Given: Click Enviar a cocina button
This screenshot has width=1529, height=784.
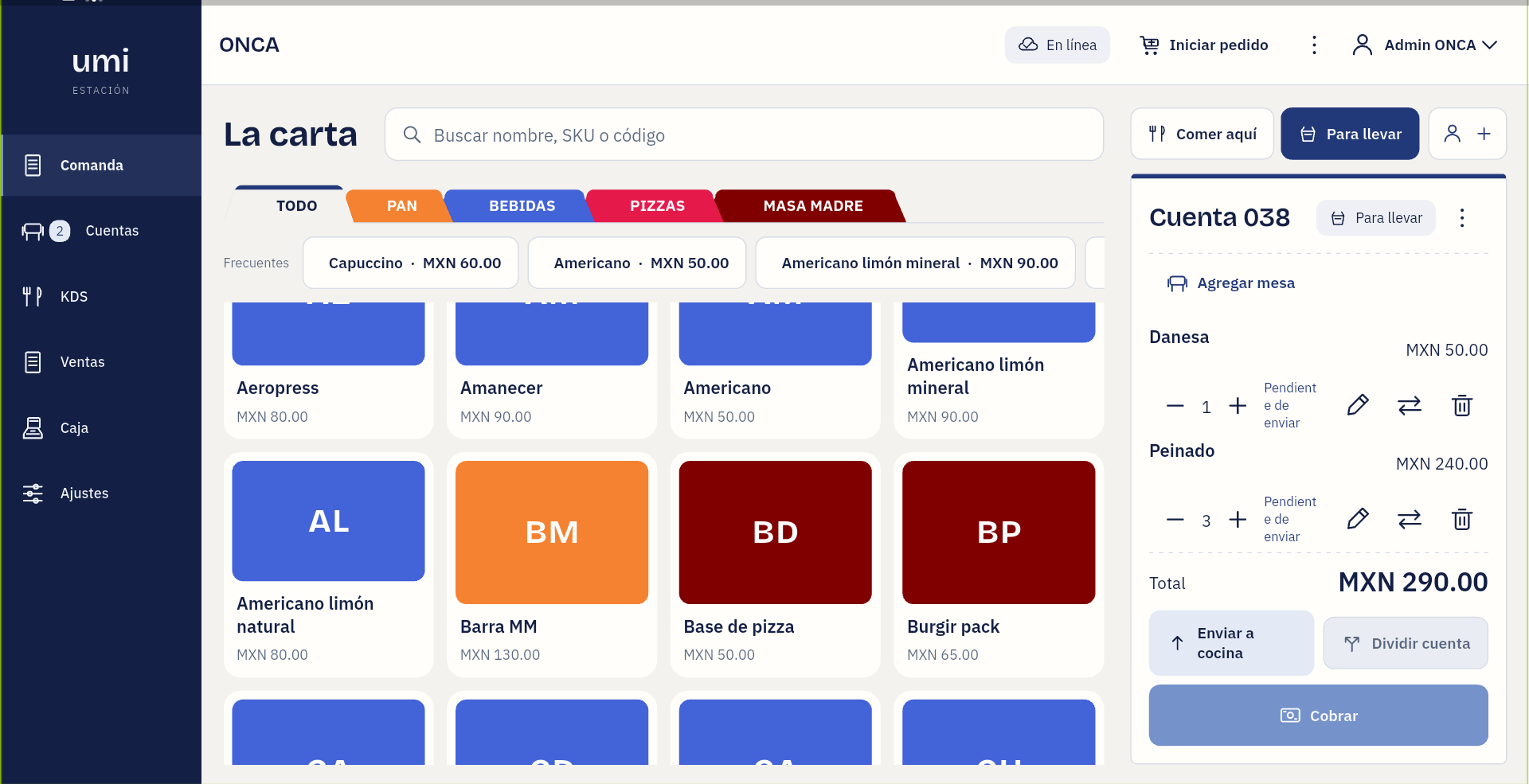Looking at the screenshot, I should tap(1231, 643).
